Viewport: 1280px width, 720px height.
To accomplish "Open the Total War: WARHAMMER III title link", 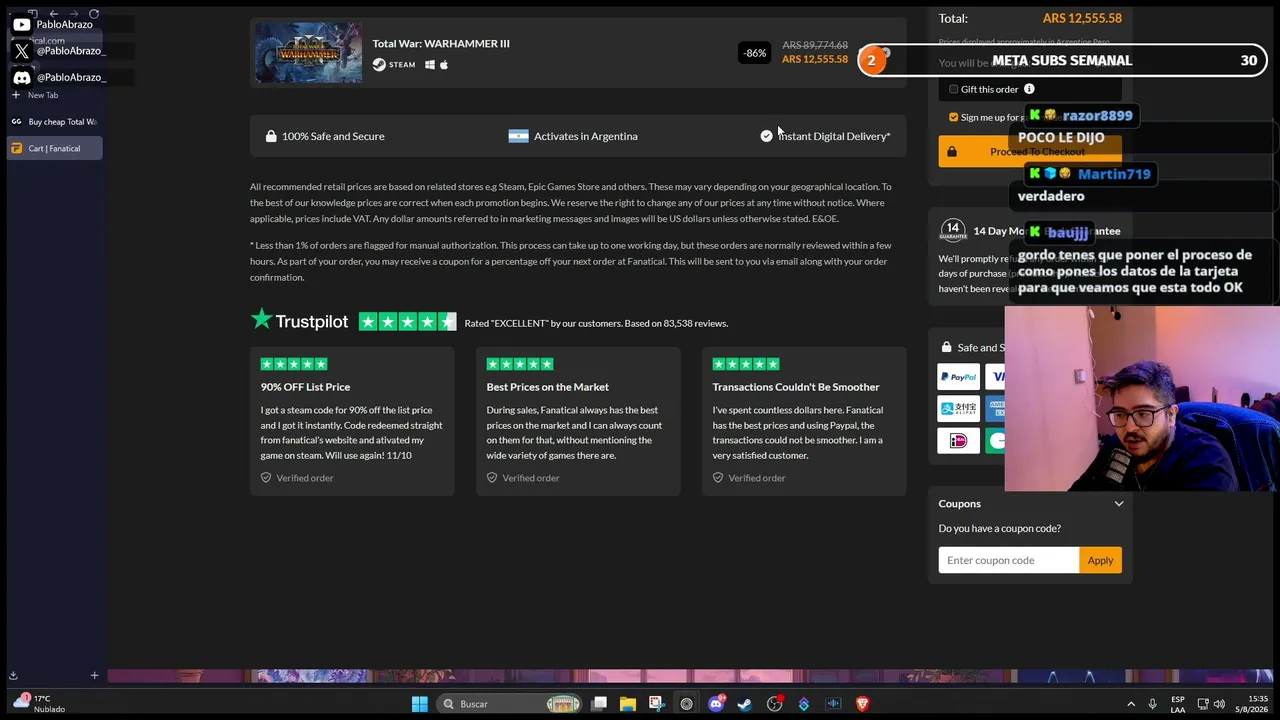I will [441, 44].
